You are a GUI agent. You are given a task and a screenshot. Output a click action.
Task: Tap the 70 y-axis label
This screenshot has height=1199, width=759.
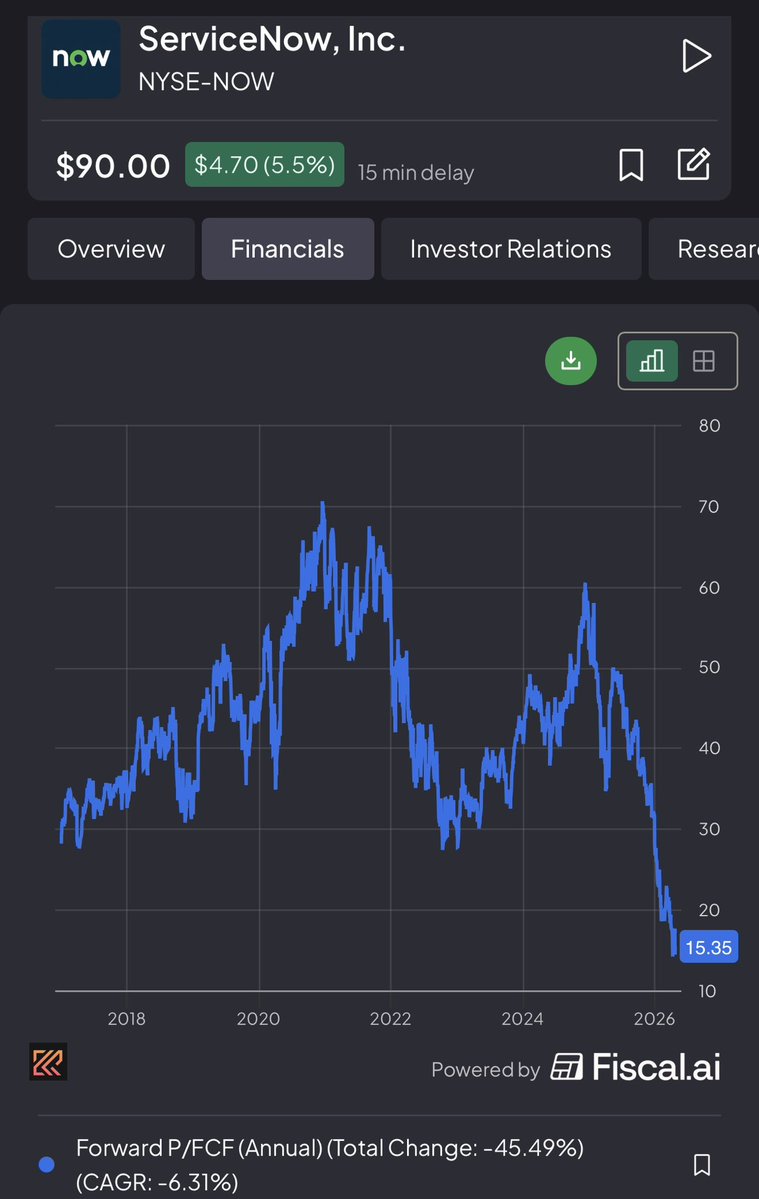(x=709, y=506)
